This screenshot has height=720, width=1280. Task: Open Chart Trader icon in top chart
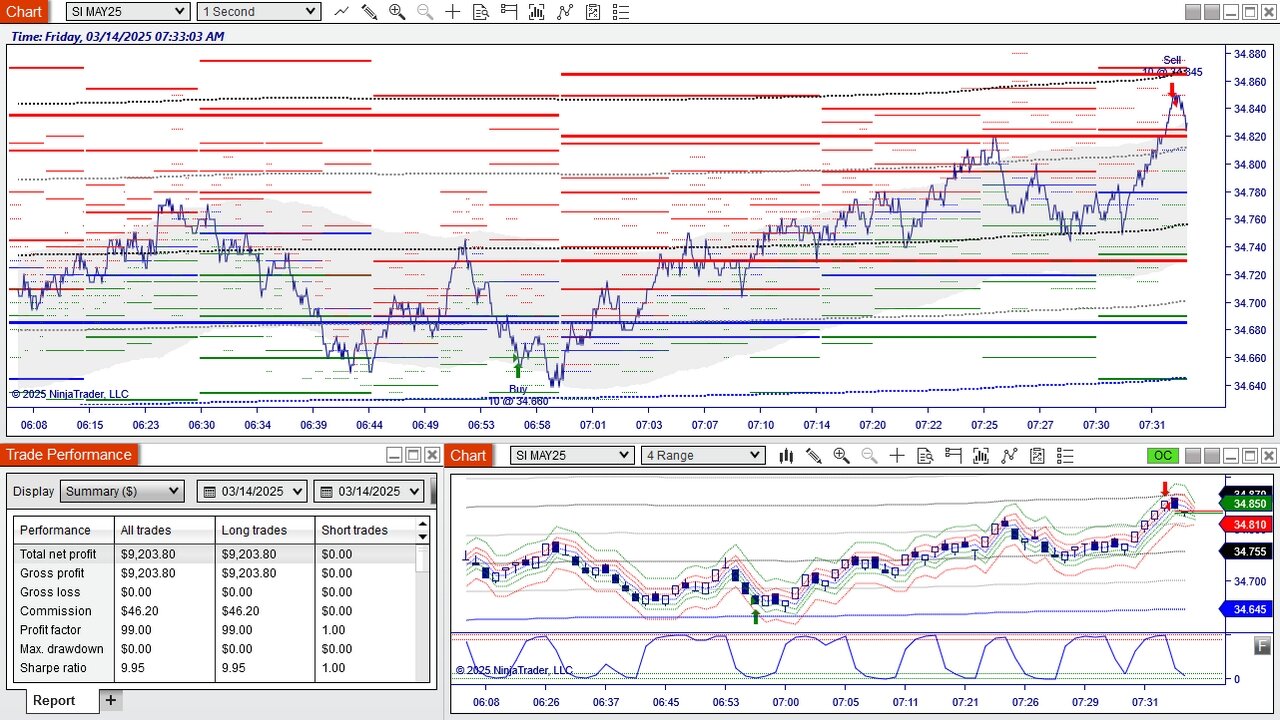pyautogui.click(x=509, y=11)
